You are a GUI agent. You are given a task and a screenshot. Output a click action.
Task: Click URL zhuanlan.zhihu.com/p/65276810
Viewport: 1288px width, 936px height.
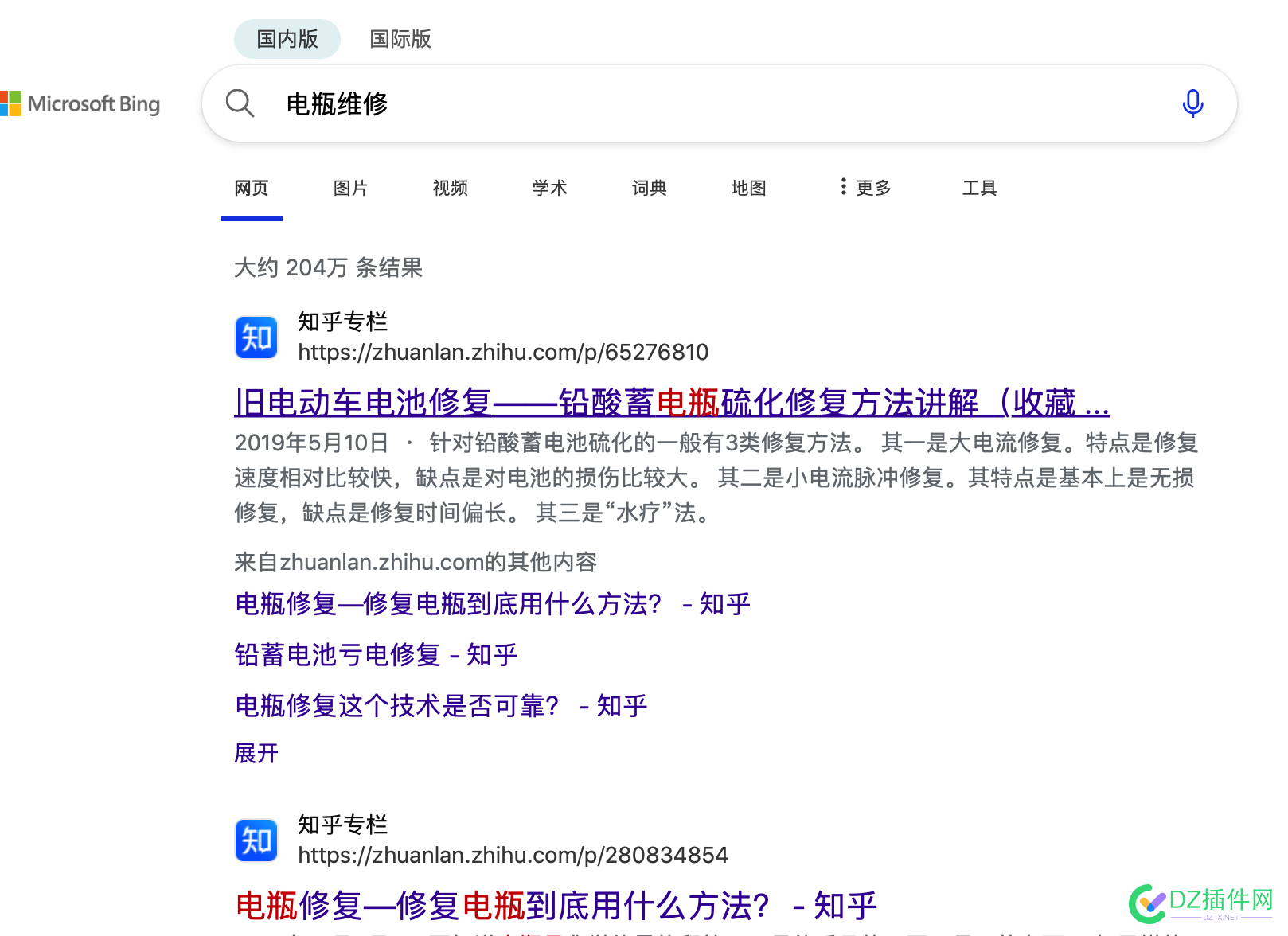(x=503, y=352)
